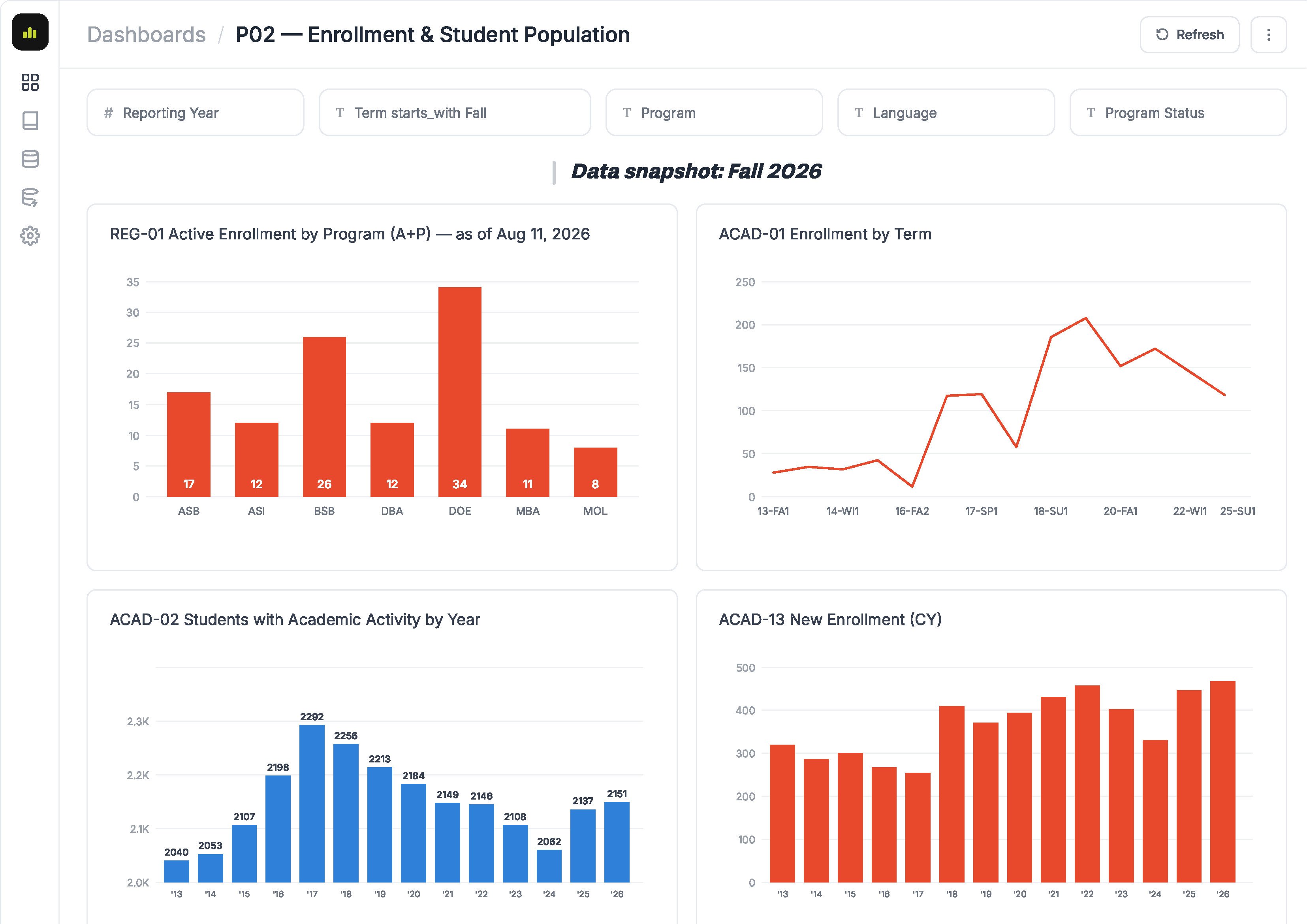The image size is (1307, 924).
Task: Open the three-dot more options menu
Action: coord(1268,35)
